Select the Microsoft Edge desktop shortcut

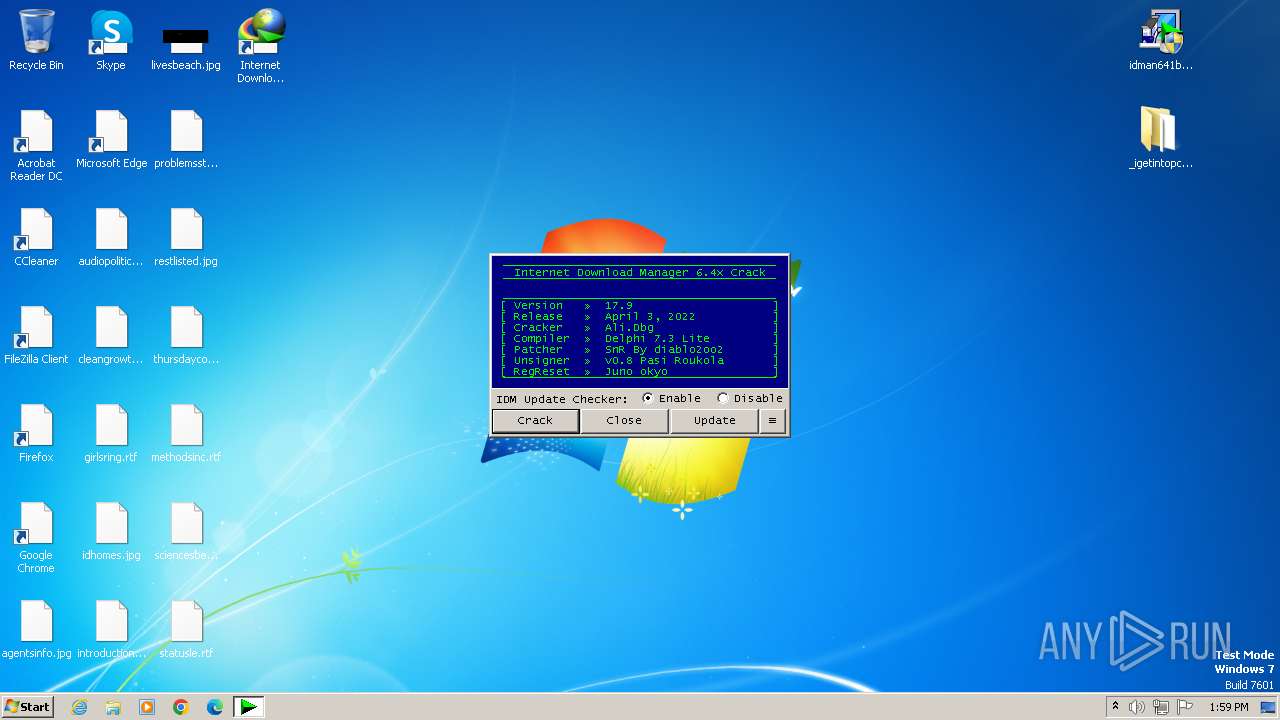[111, 140]
